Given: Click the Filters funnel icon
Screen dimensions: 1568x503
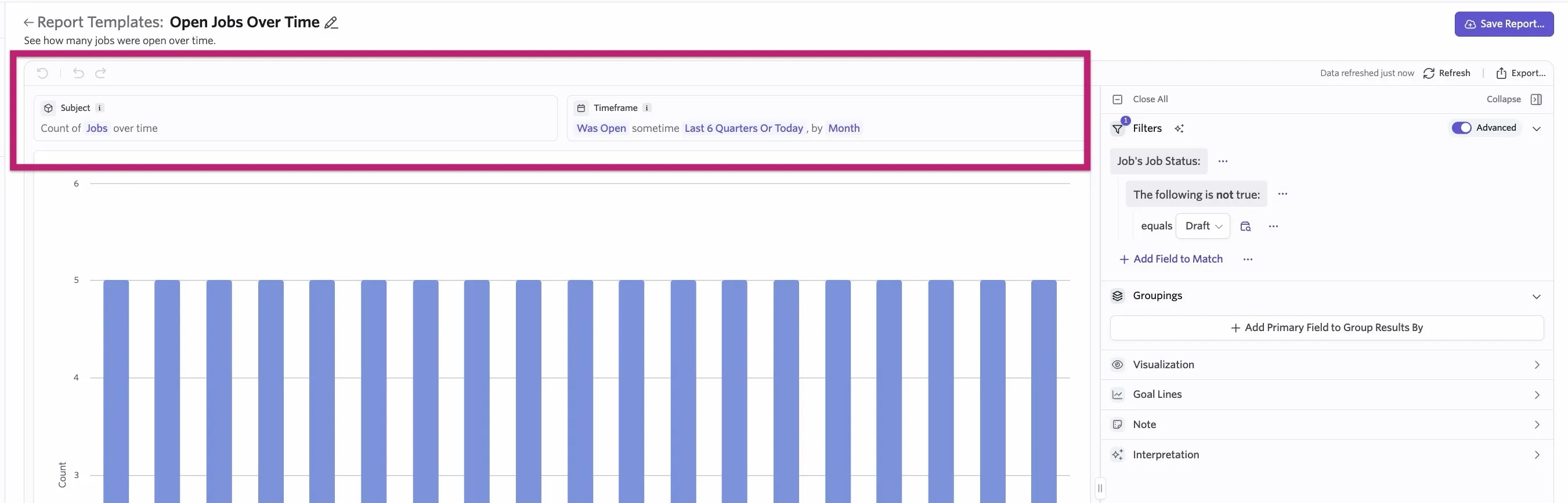Looking at the screenshot, I should [1118, 128].
